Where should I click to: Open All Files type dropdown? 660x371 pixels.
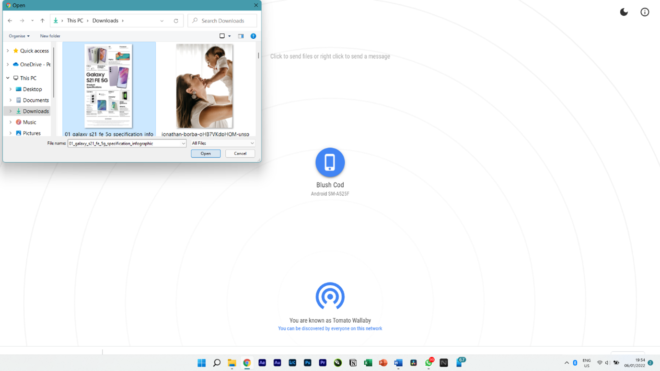(x=223, y=144)
